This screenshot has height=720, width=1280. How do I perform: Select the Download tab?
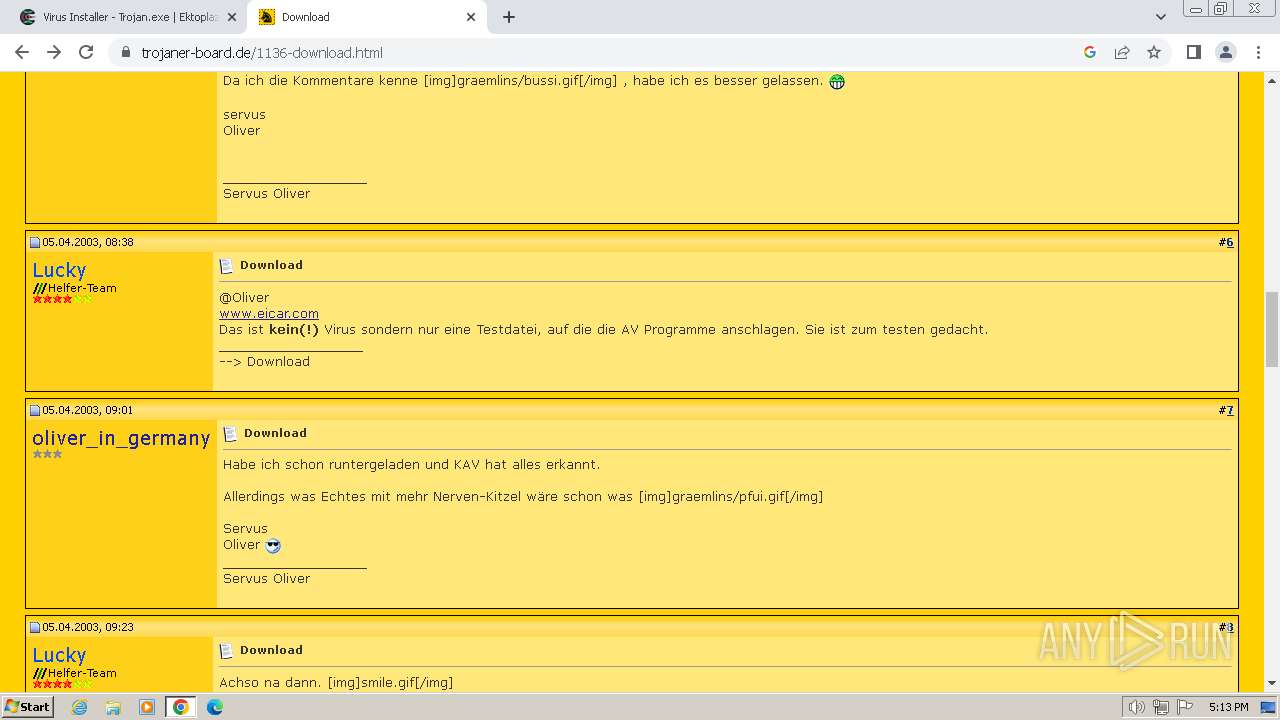coord(367,17)
